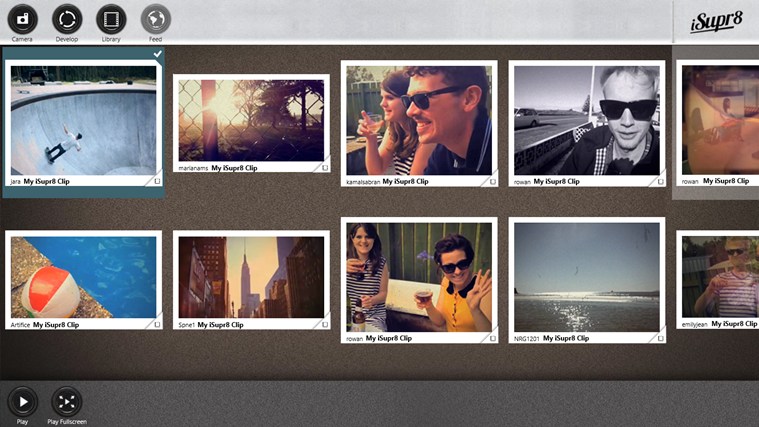
Task: Click the username "Sone1"
Action: [186, 325]
